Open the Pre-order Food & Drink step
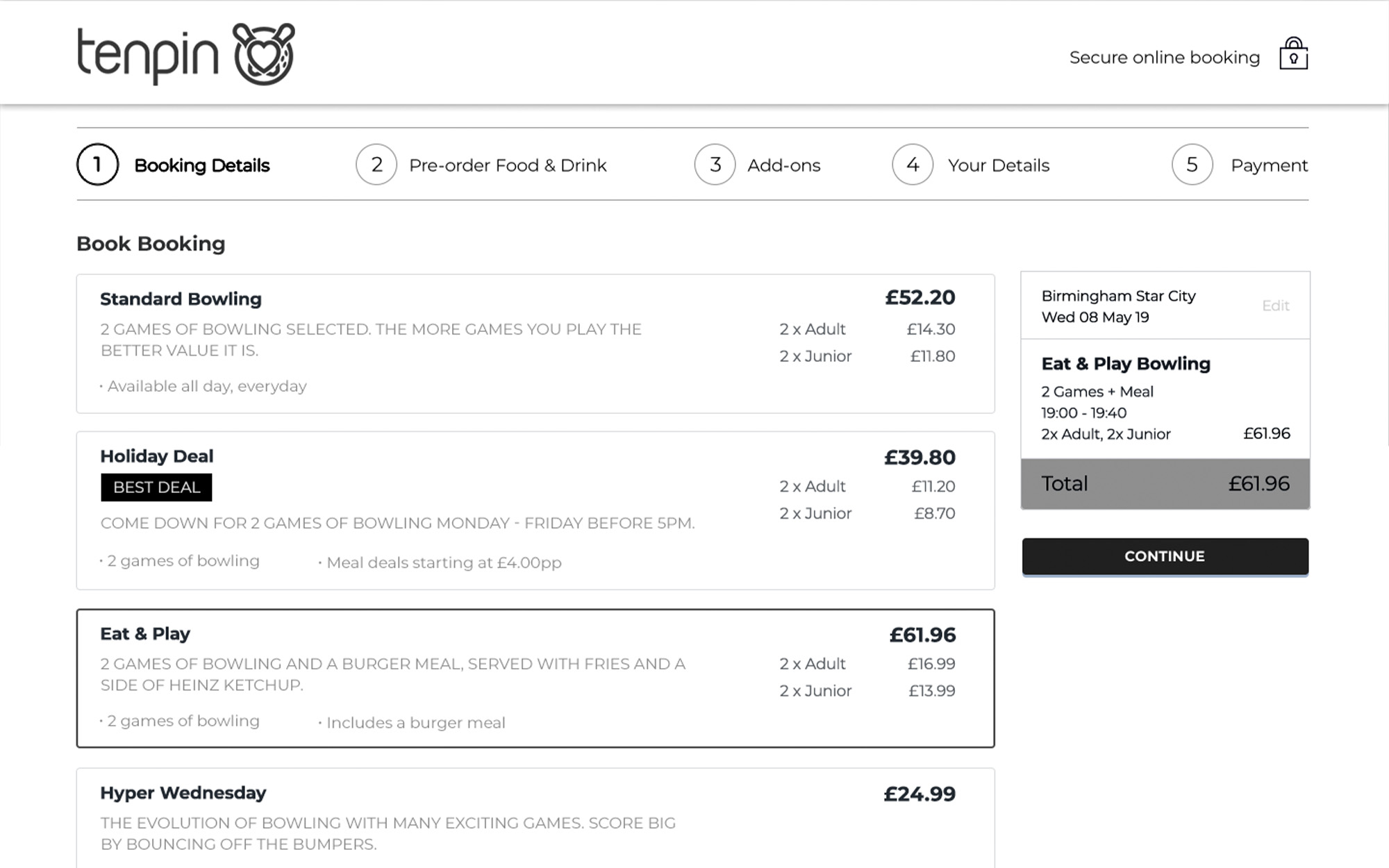The height and width of the screenshot is (868, 1389). coord(508,165)
